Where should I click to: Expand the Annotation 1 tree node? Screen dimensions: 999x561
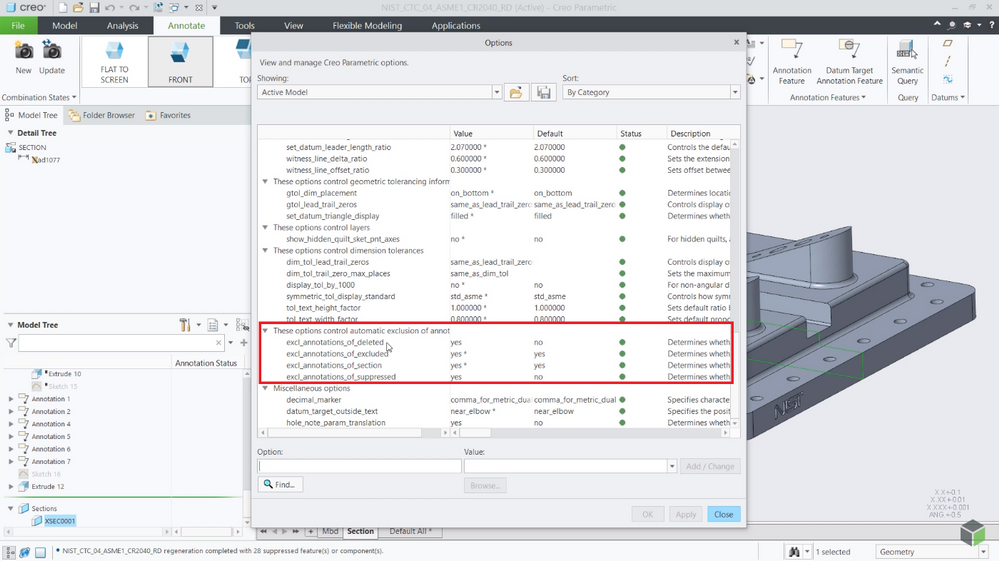pos(11,399)
